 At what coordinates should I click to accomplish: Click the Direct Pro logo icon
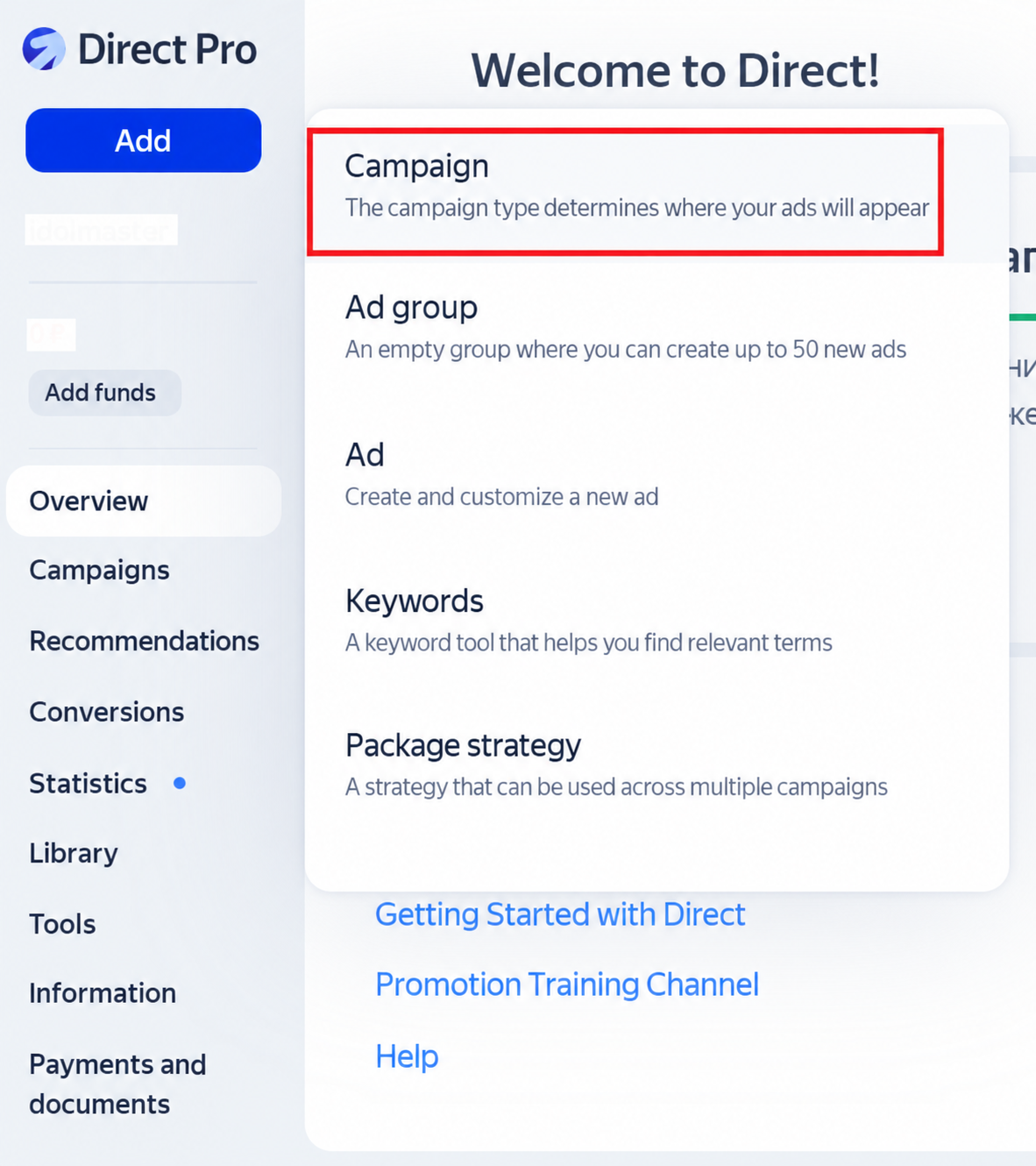pos(44,49)
